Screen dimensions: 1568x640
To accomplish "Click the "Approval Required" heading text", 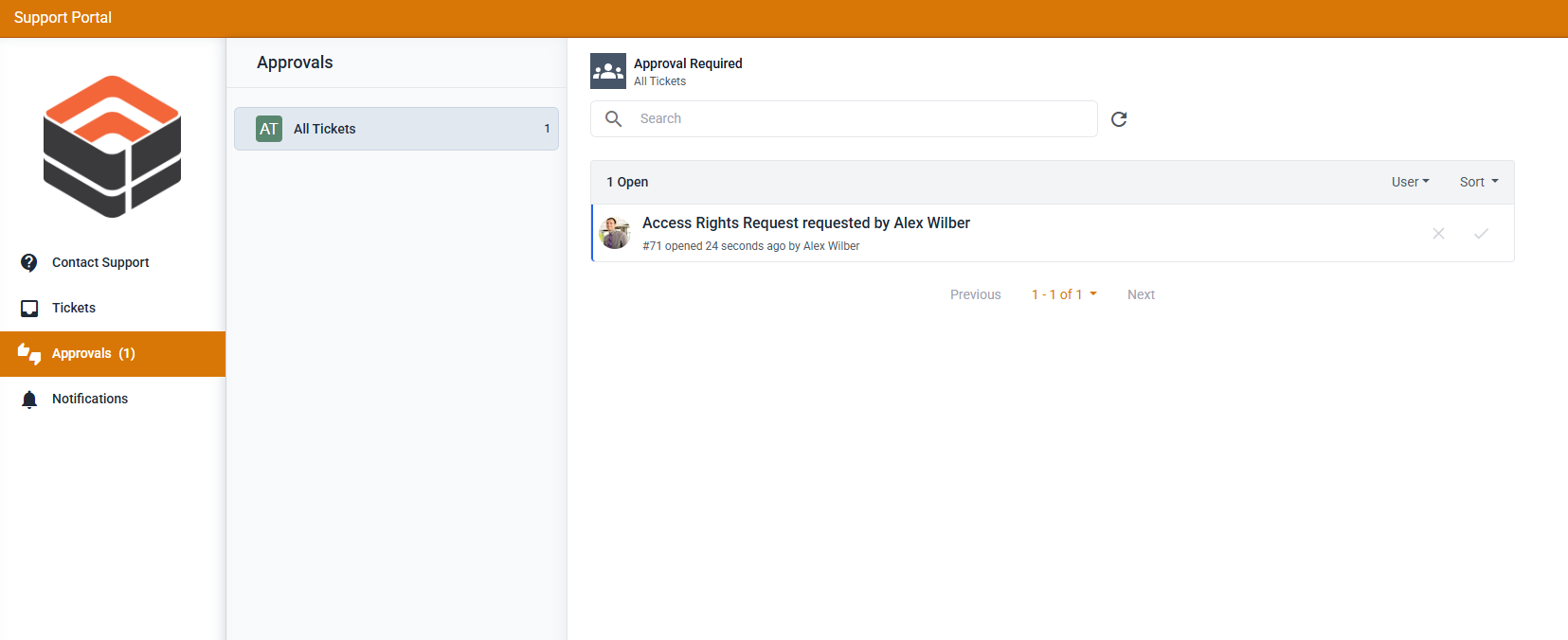I will coord(688,63).
